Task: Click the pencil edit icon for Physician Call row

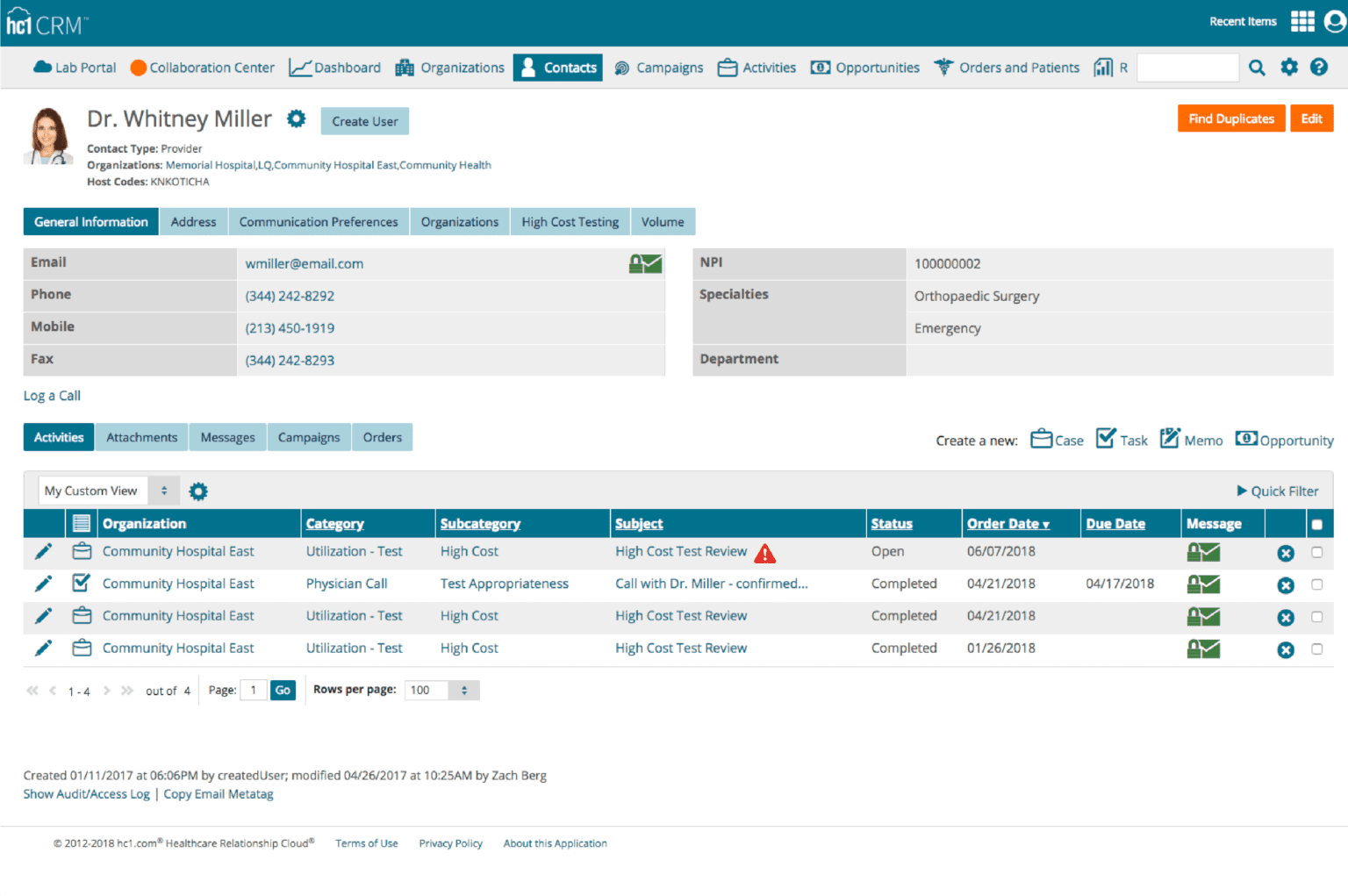Action: click(x=43, y=584)
